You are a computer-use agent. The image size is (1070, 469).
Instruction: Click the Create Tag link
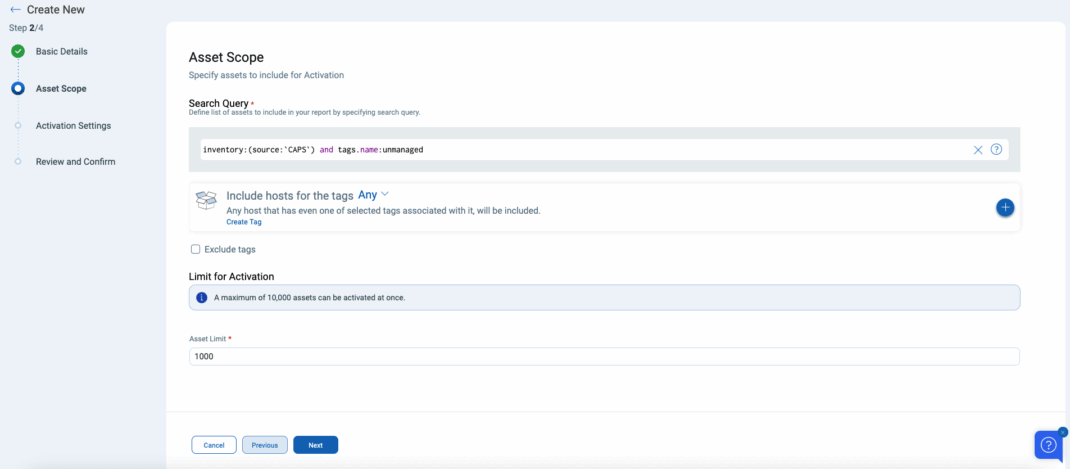[244, 222]
